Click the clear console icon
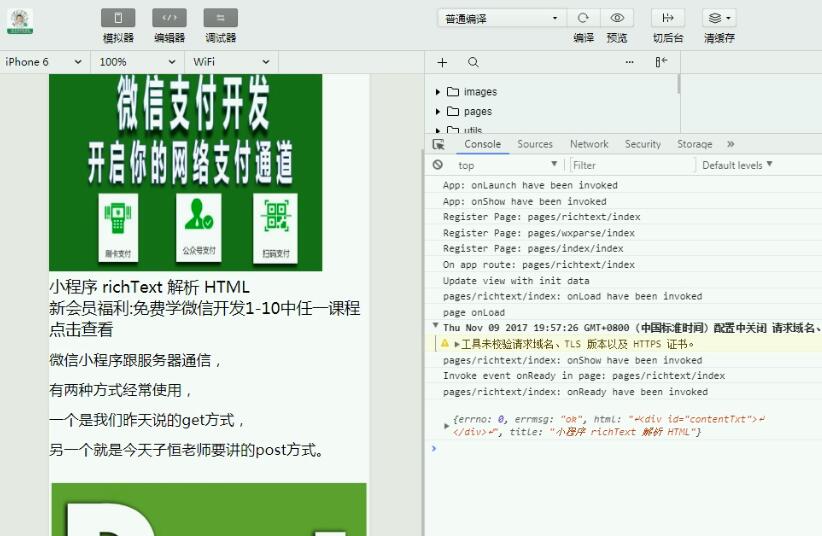This screenshot has height=536, width=822. click(x=438, y=165)
